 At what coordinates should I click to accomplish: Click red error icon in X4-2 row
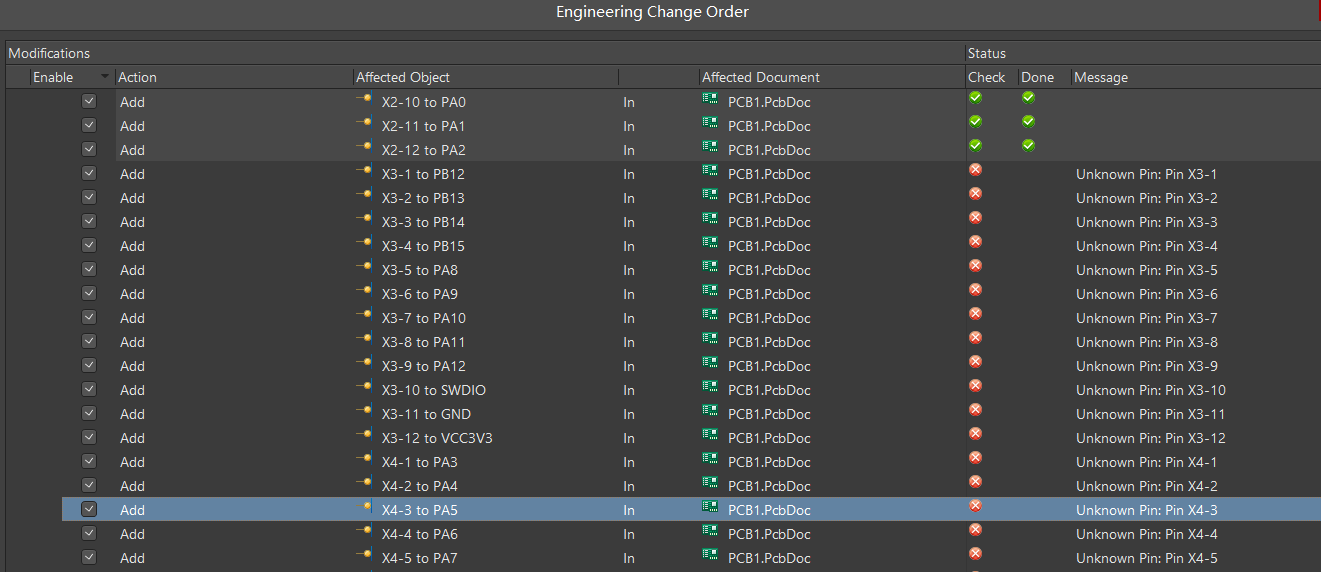coord(975,481)
